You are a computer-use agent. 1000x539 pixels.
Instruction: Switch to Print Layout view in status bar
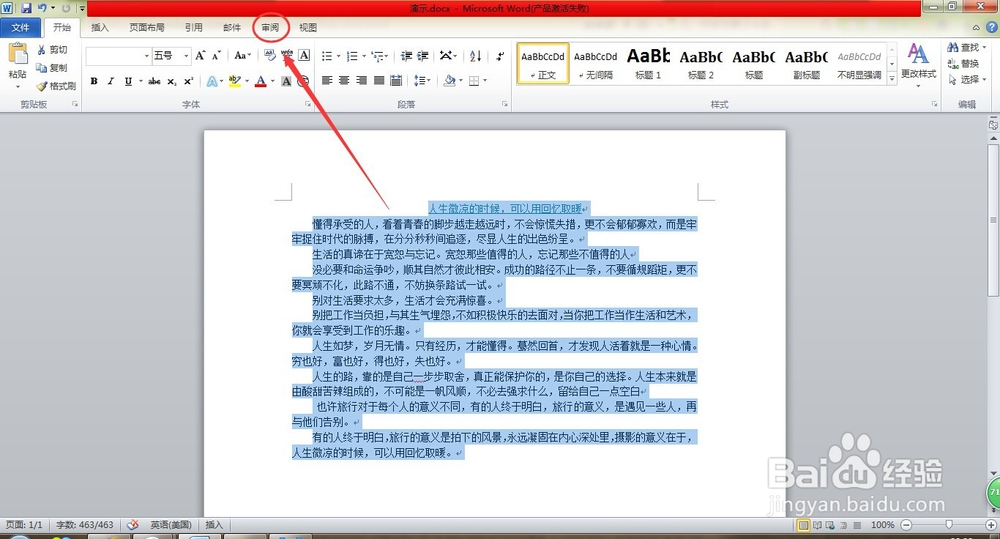[x=804, y=525]
